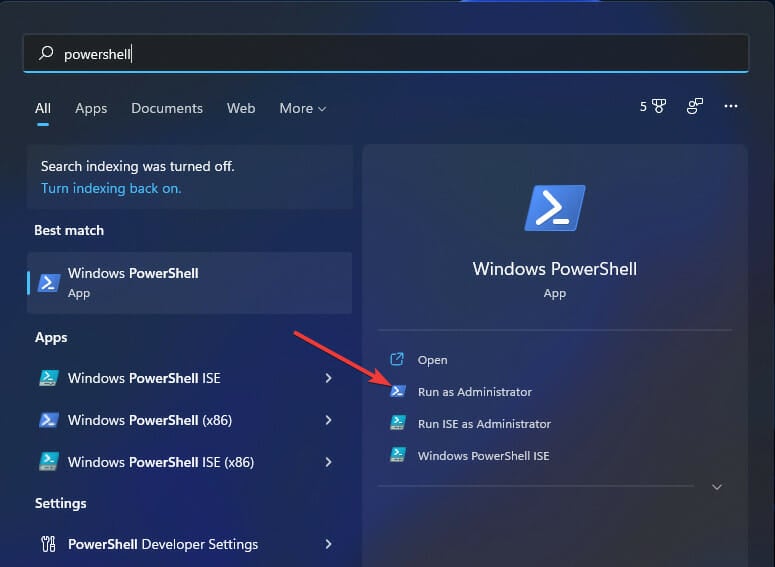Image resolution: width=775 pixels, height=567 pixels.
Task: Click the Windows PowerShell best match icon
Action: click(49, 283)
